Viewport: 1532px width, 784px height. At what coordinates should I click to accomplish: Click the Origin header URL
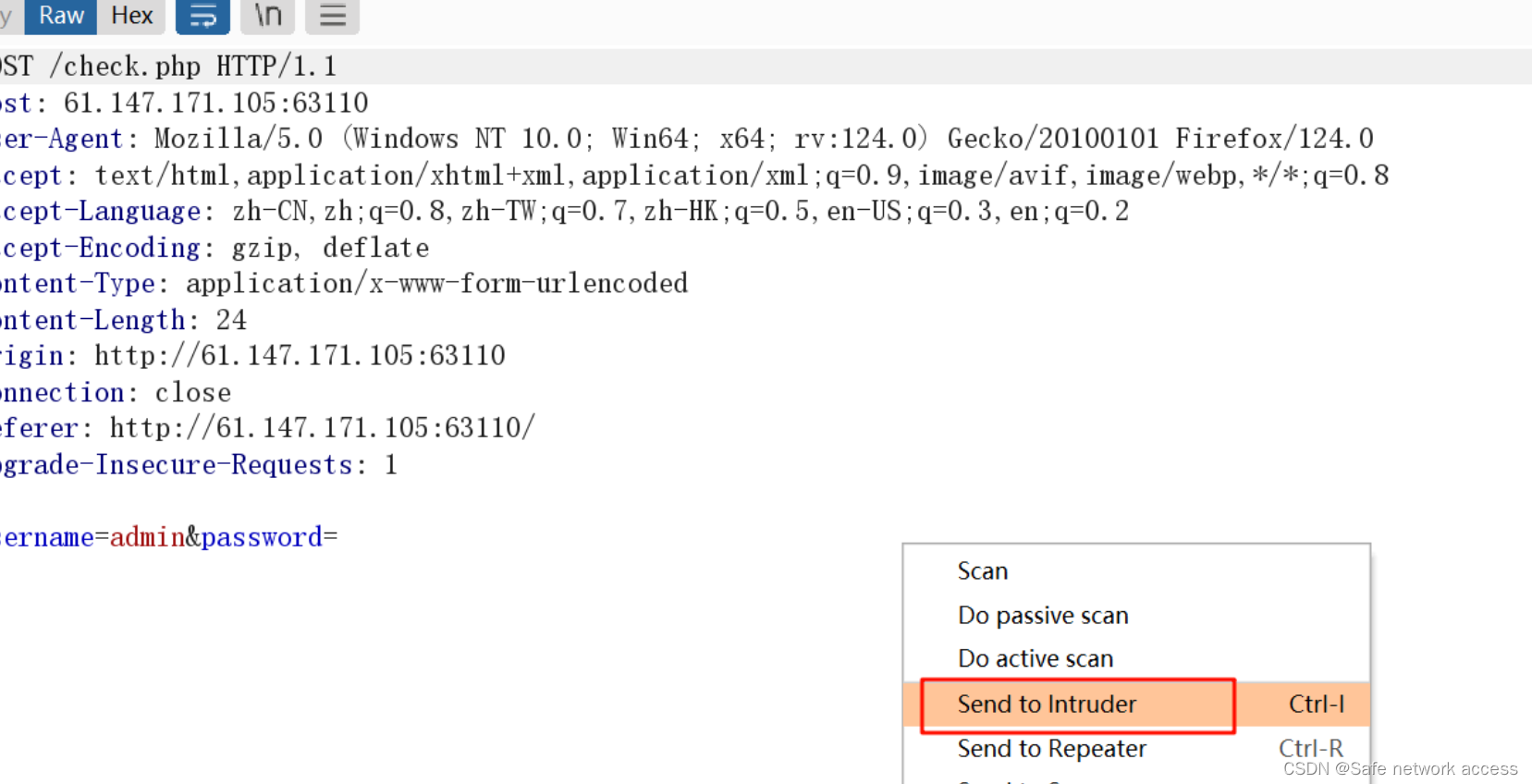point(299,355)
